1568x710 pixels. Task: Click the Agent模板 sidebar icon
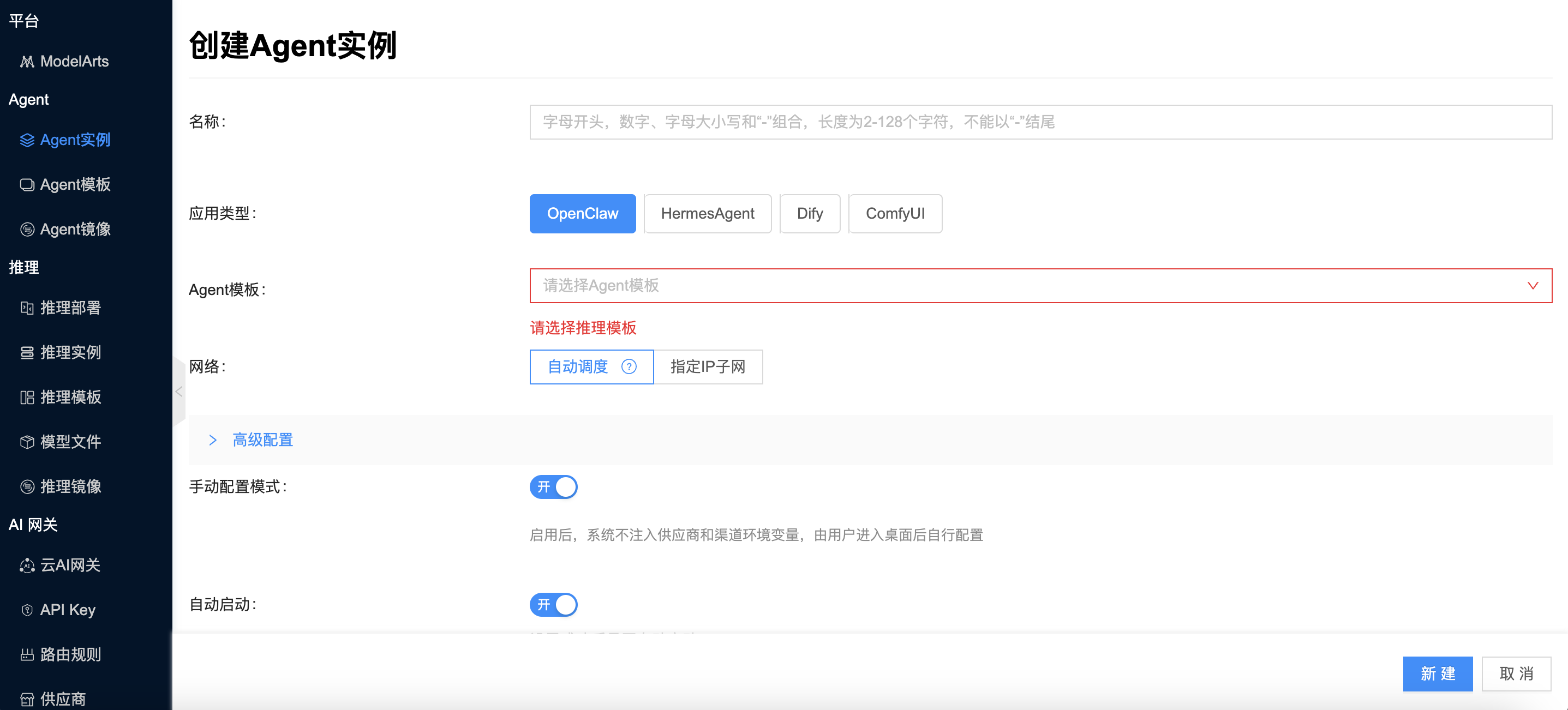(x=27, y=185)
